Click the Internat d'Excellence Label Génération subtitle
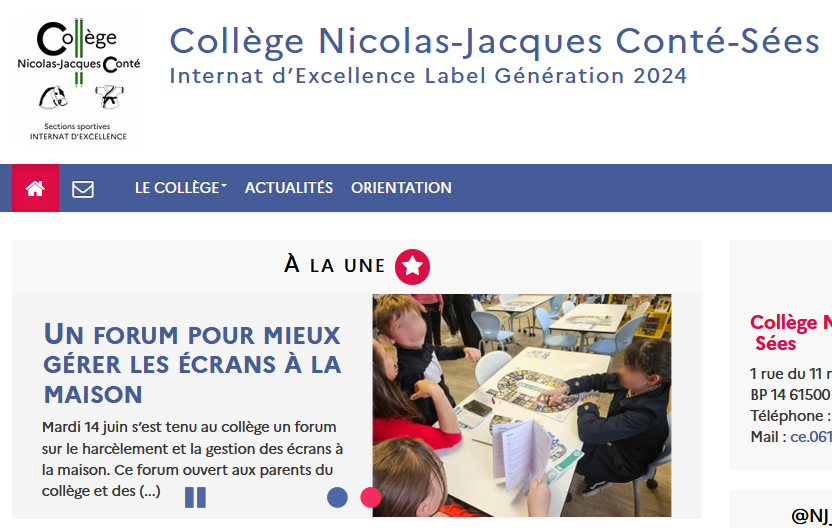The image size is (832, 528). tap(428, 76)
